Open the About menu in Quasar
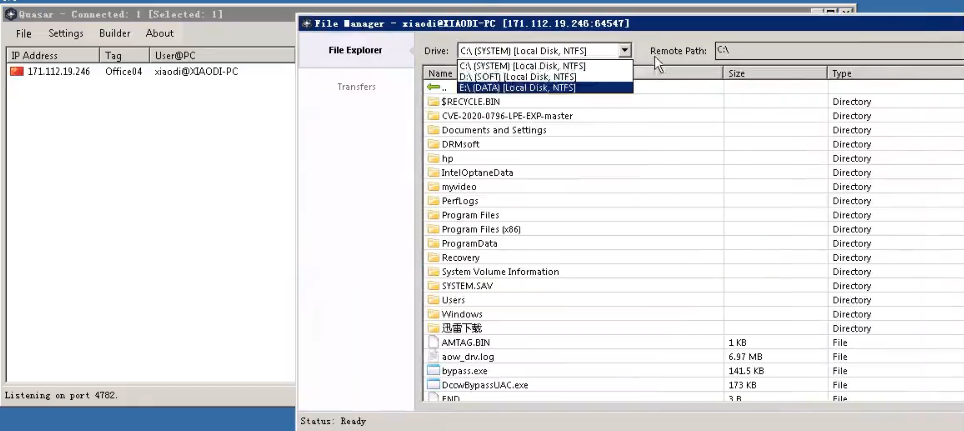 click(x=159, y=33)
